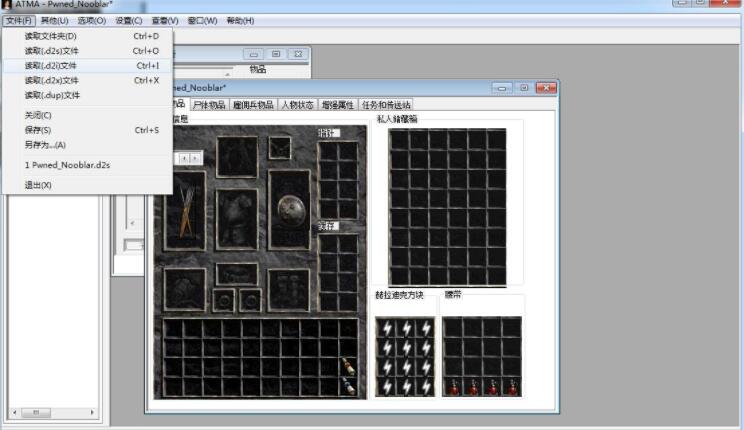Click the empty helmet equipment slot
Screen dimensions: 744x430
237,157
